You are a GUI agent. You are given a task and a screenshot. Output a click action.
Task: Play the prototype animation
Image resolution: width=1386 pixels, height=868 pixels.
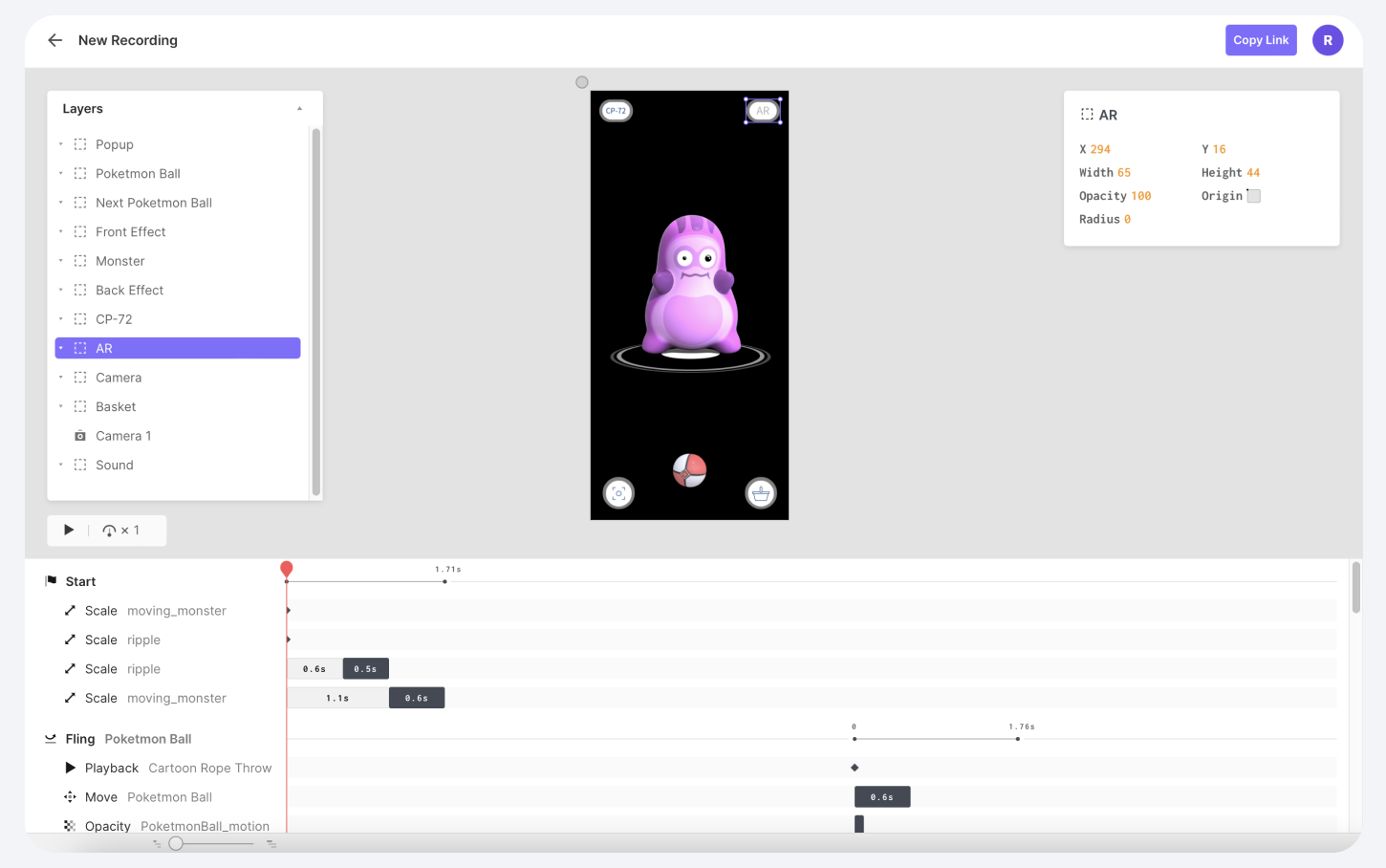click(x=69, y=530)
